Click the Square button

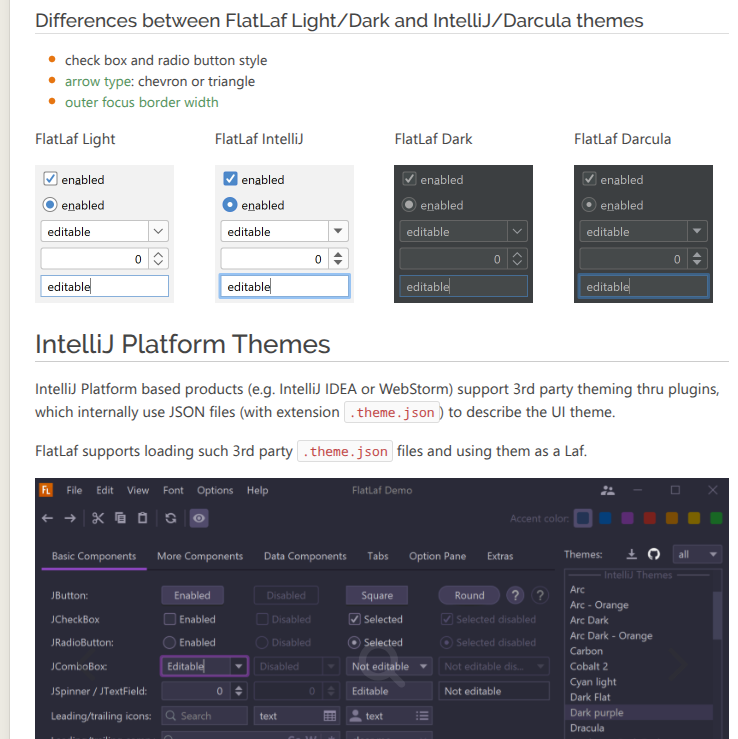point(377,595)
